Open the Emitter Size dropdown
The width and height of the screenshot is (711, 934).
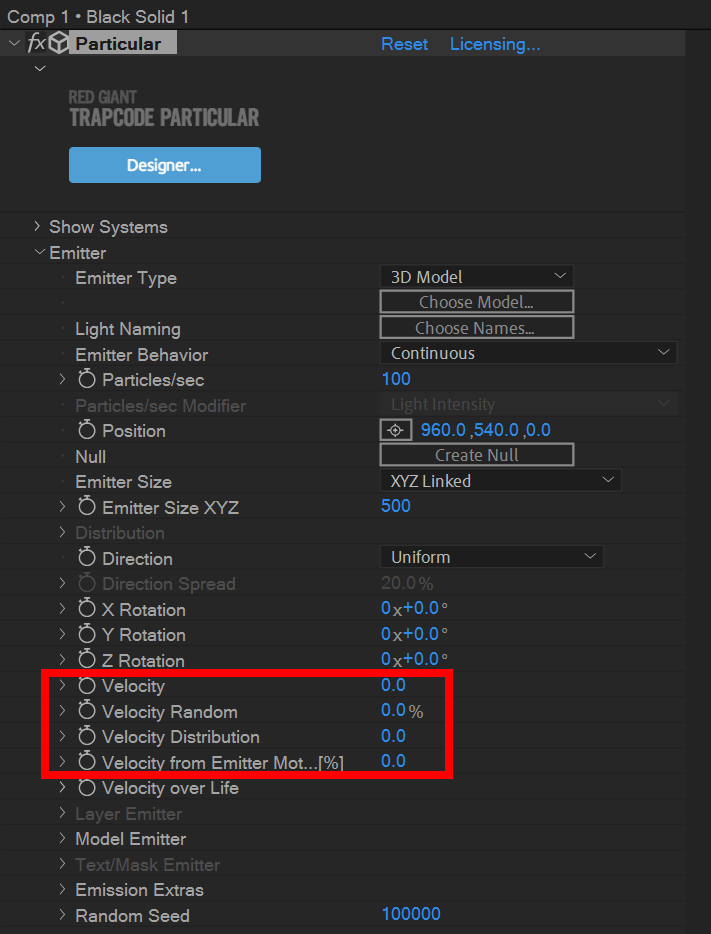click(x=500, y=481)
